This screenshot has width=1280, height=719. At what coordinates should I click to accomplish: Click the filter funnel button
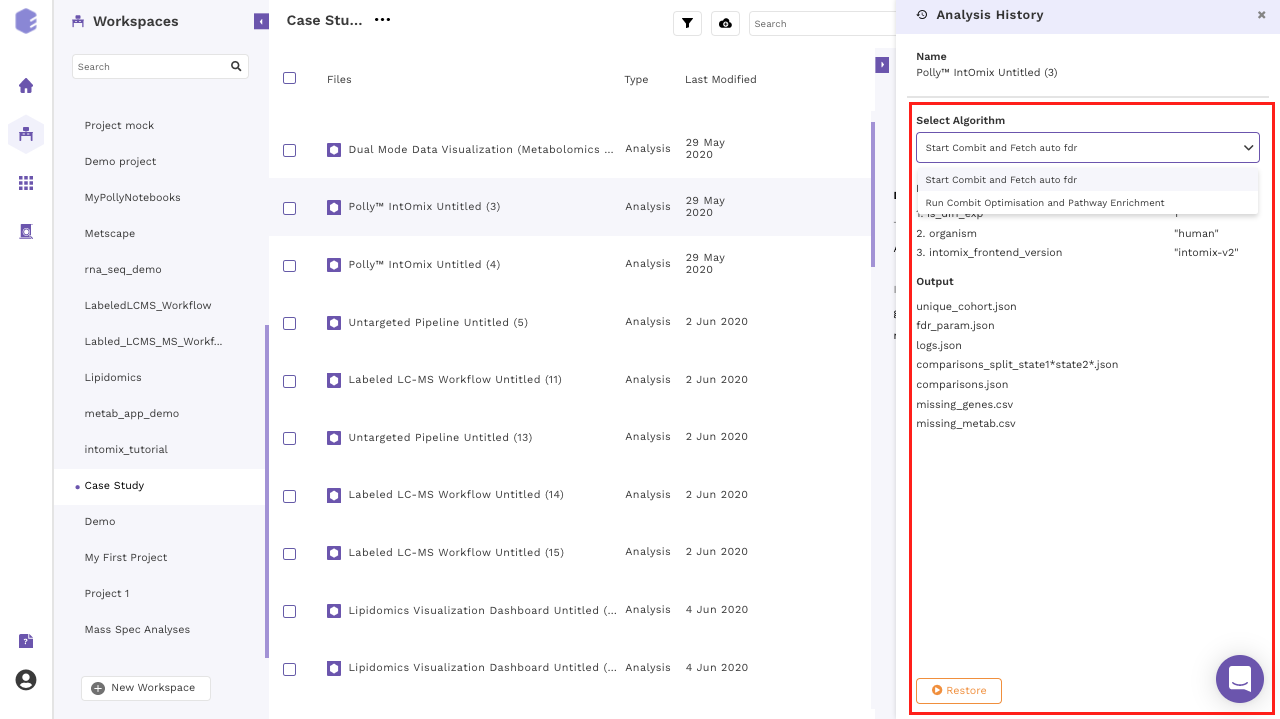pos(687,23)
